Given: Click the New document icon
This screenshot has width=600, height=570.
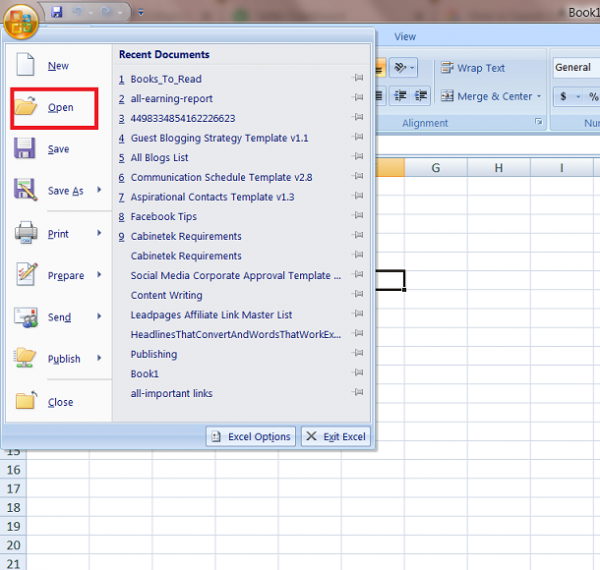Looking at the screenshot, I should pyautogui.click(x=25, y=64).
